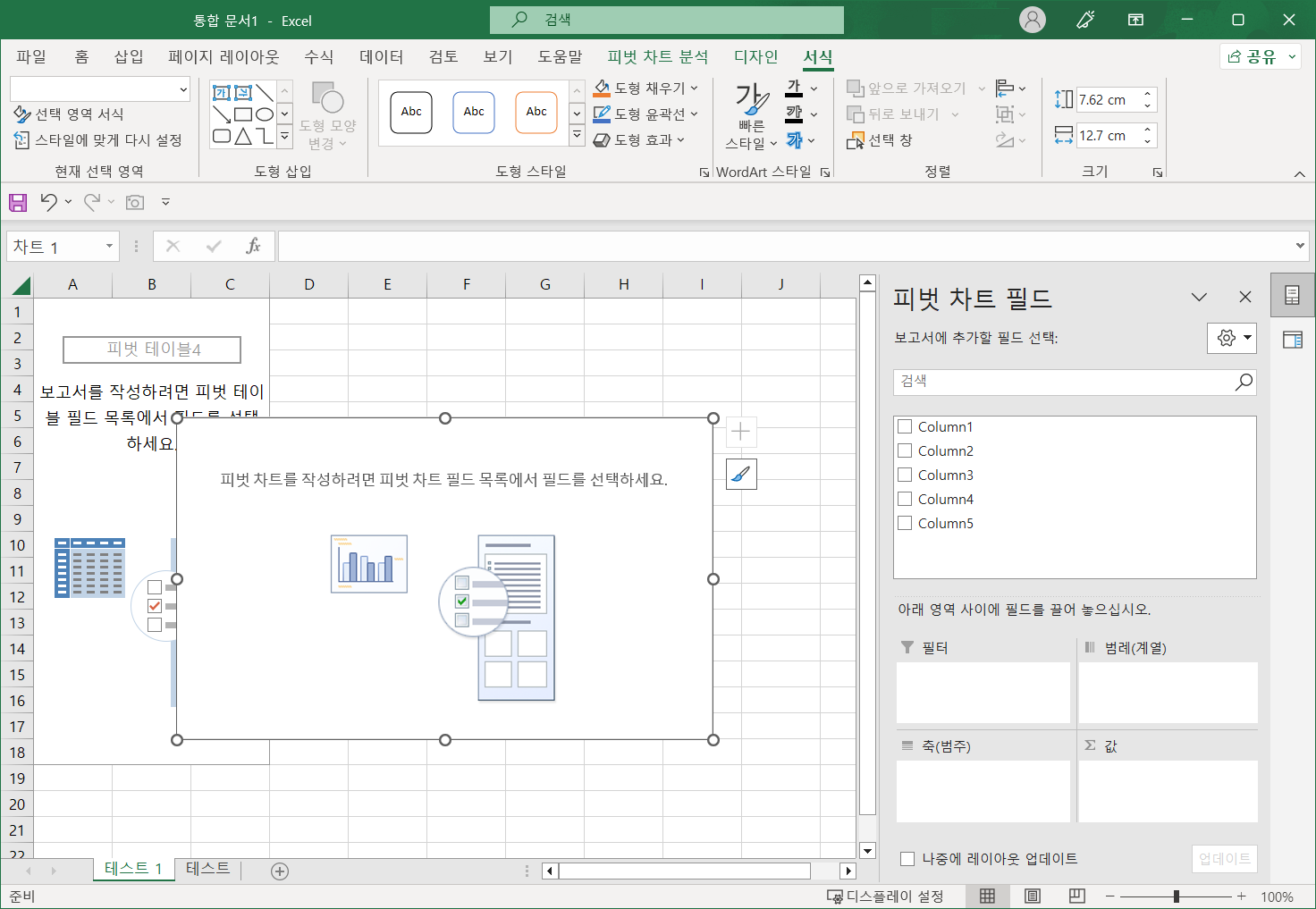Close the PivotChart Fields pane

pos(1245,297)
